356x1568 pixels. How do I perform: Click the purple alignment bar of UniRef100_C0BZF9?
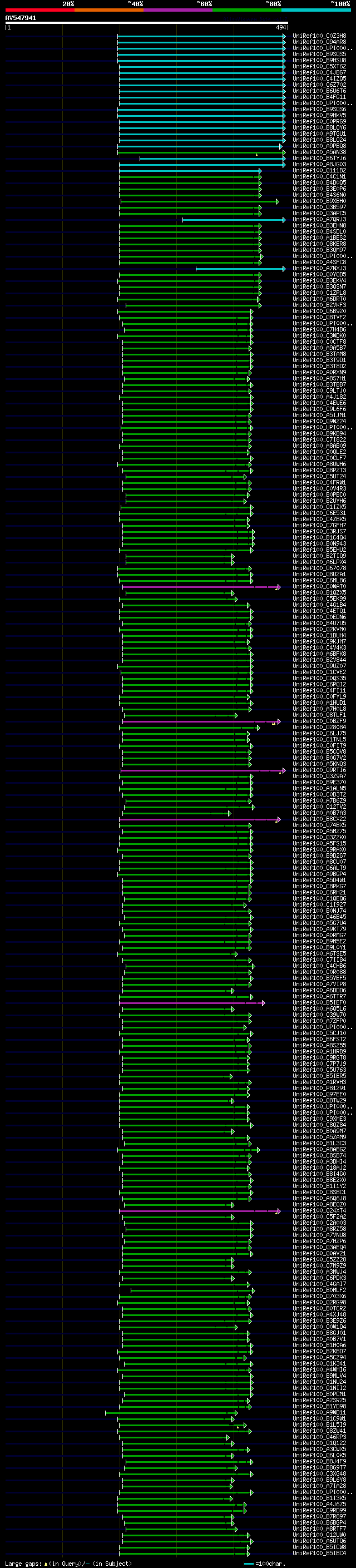click(201, 721)
